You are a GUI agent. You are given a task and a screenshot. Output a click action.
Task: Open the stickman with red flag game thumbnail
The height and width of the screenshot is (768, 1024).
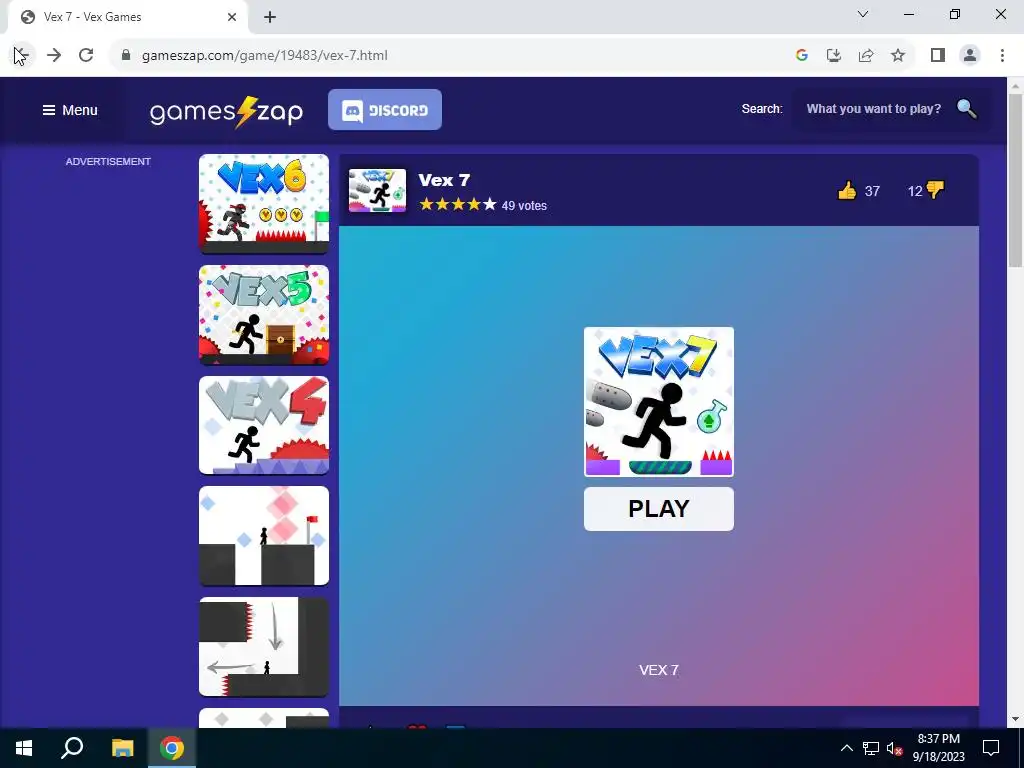264,536
